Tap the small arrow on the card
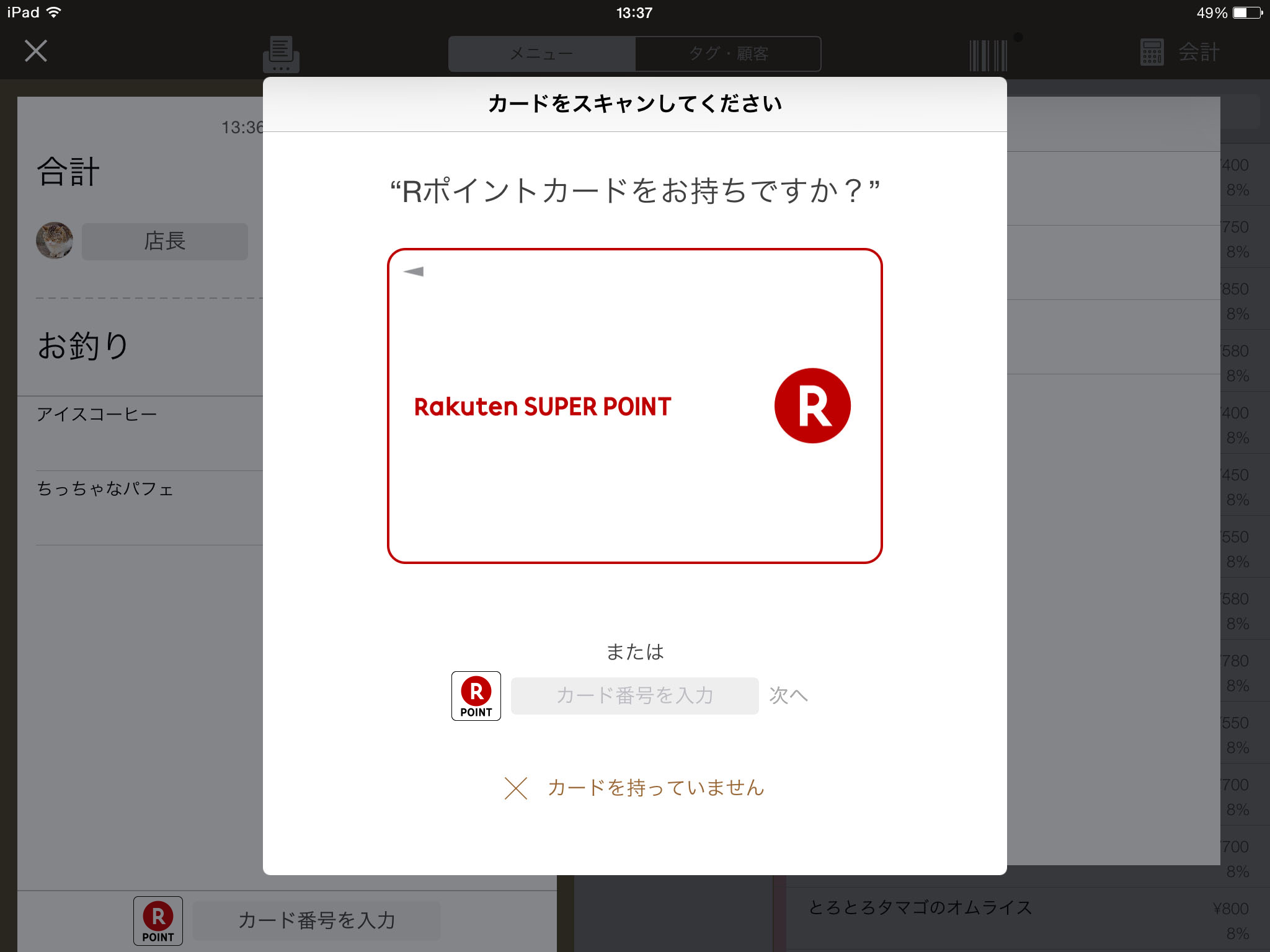Viewport: 1270px width, 952px height. coord(414,271)
